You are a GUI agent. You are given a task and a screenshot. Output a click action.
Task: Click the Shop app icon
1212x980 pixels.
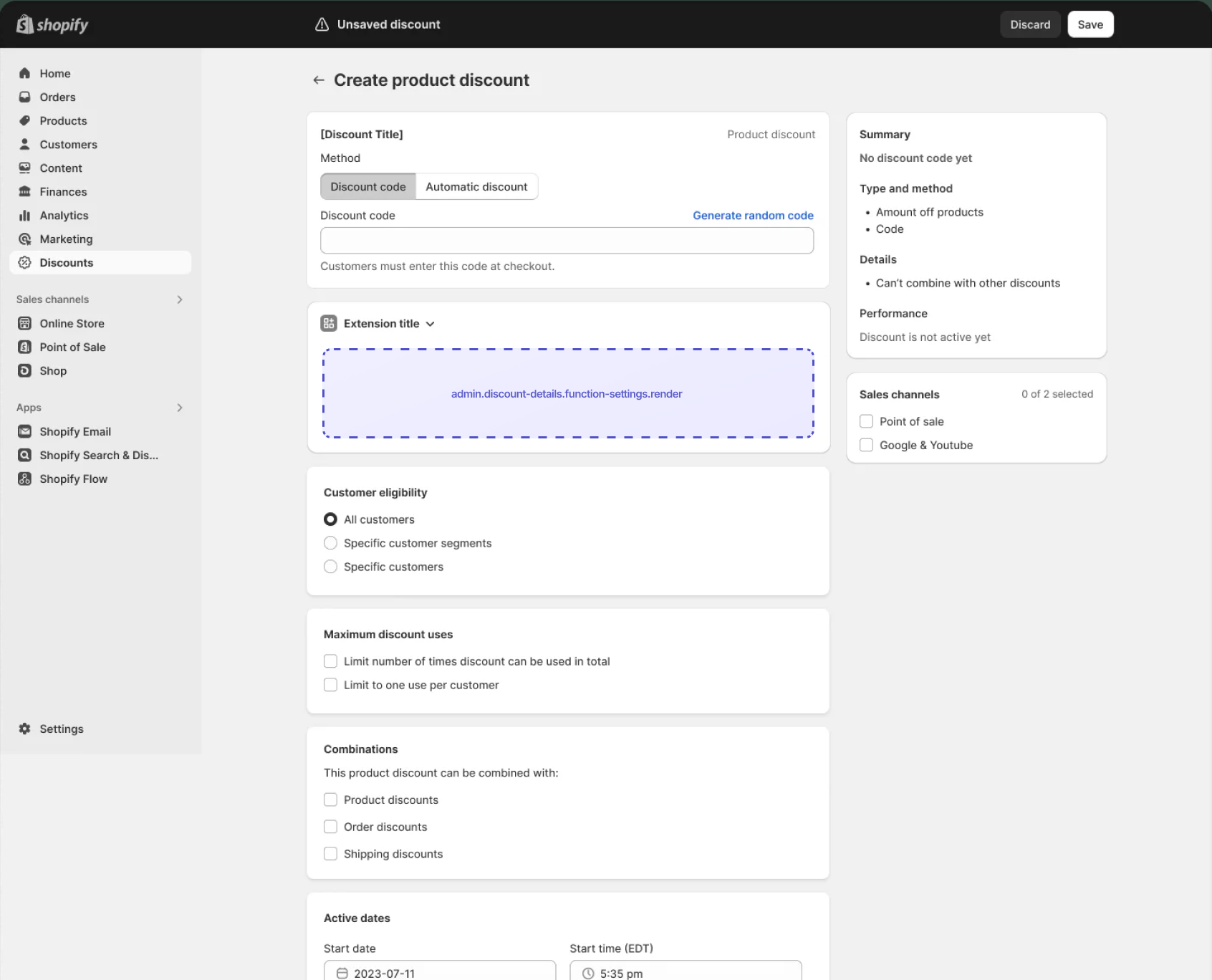click(24, 370)
